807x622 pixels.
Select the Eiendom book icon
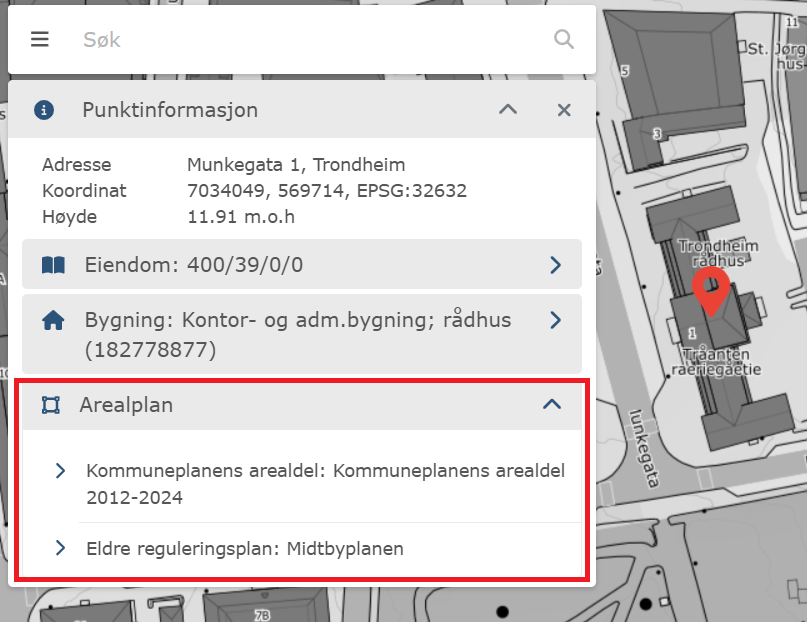[54, 264]
